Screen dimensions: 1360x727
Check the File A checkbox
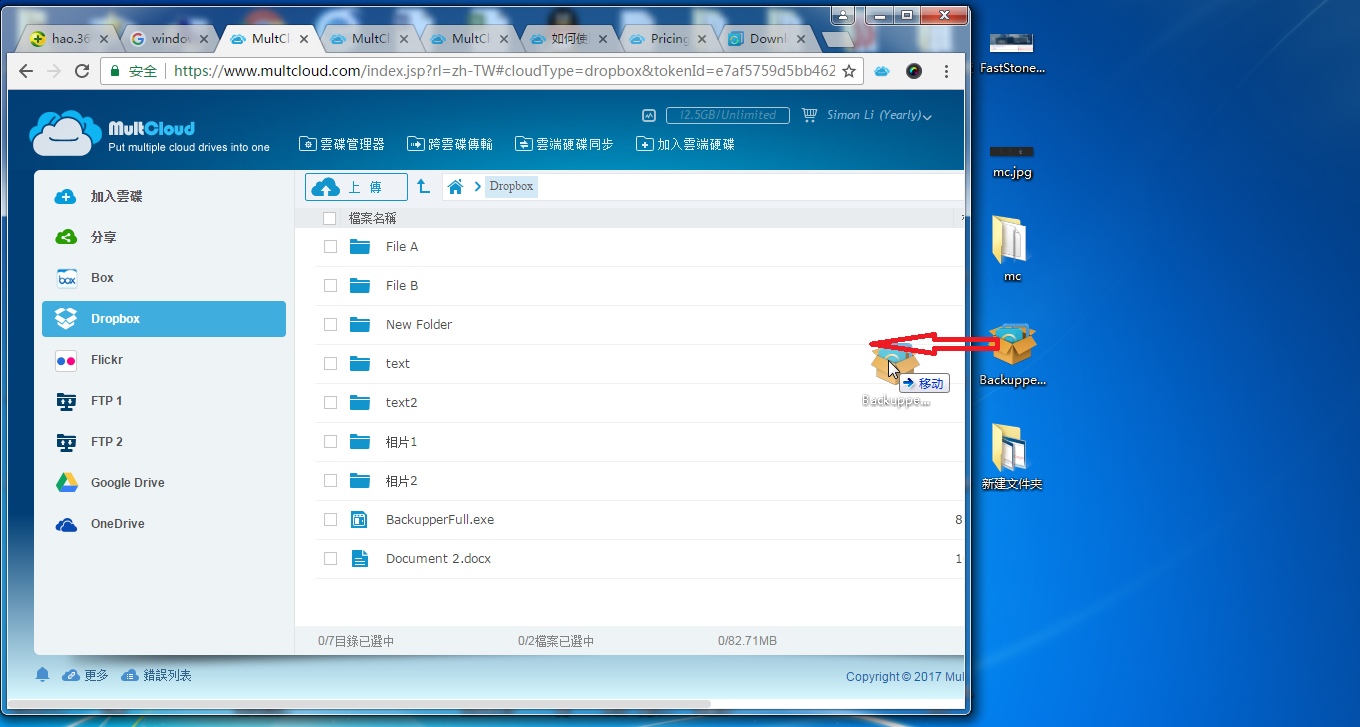tap(330, 247)
